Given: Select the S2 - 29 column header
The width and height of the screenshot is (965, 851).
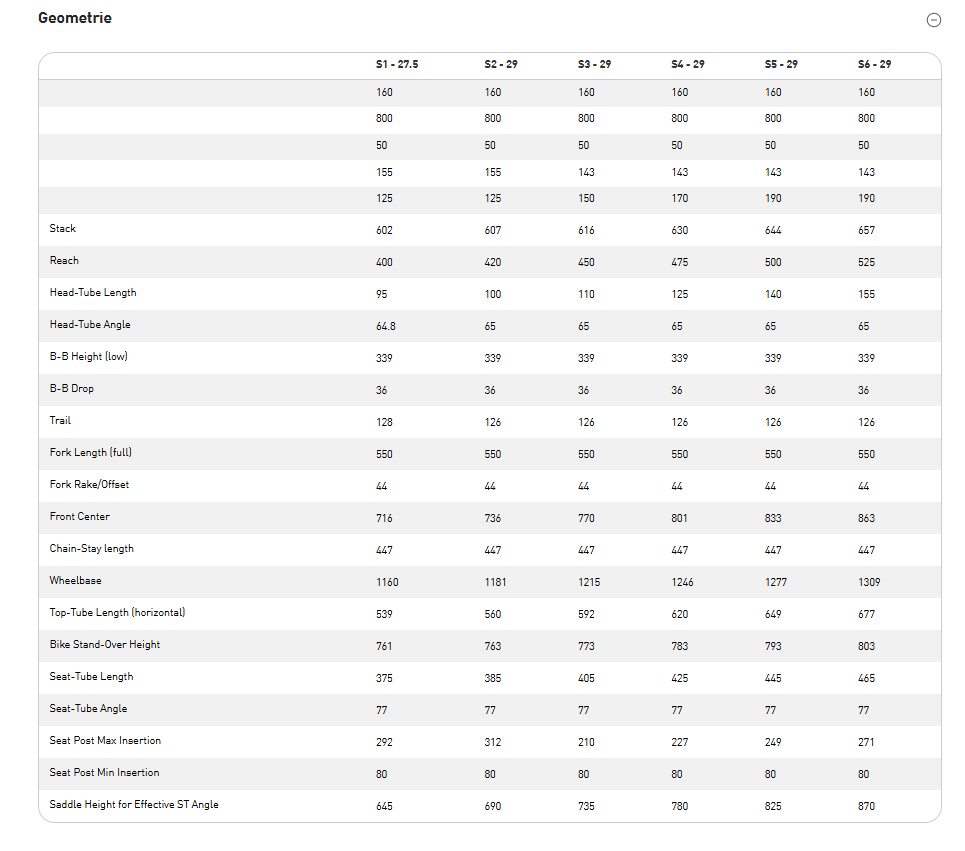Looking at the screenshot, I should (x=500, y=64).
